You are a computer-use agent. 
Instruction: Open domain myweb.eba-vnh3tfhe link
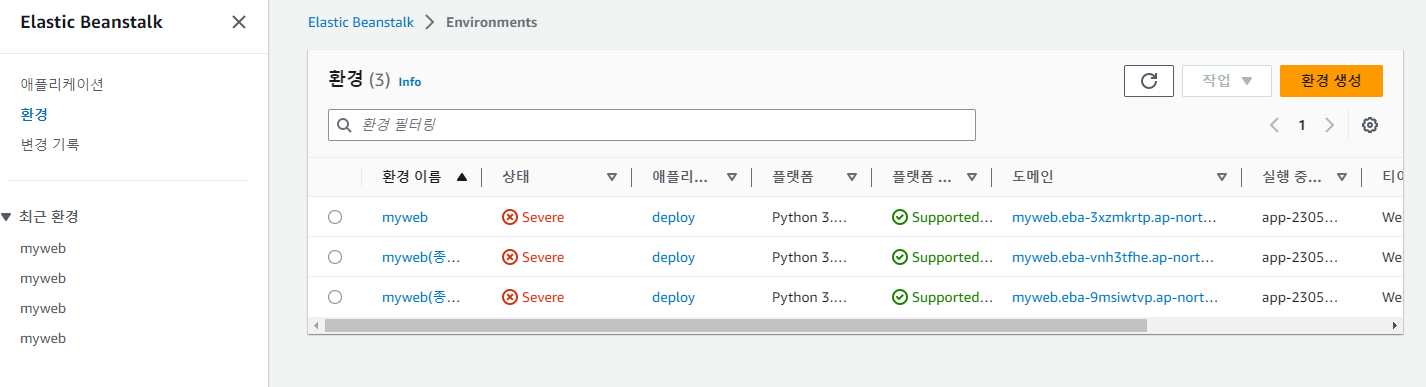pos(1114,257)
